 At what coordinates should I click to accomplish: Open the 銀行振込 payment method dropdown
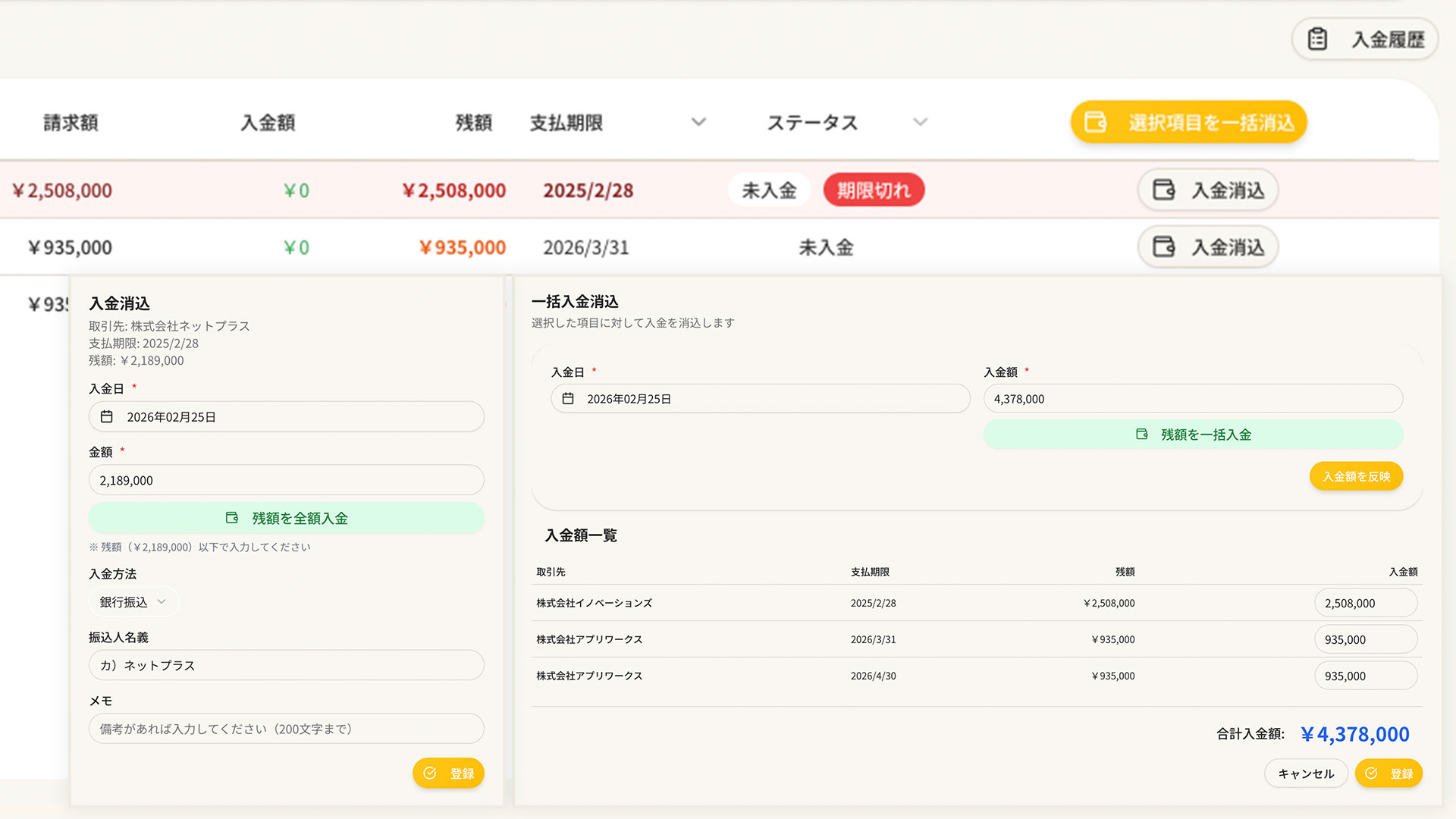pos(133,602)
